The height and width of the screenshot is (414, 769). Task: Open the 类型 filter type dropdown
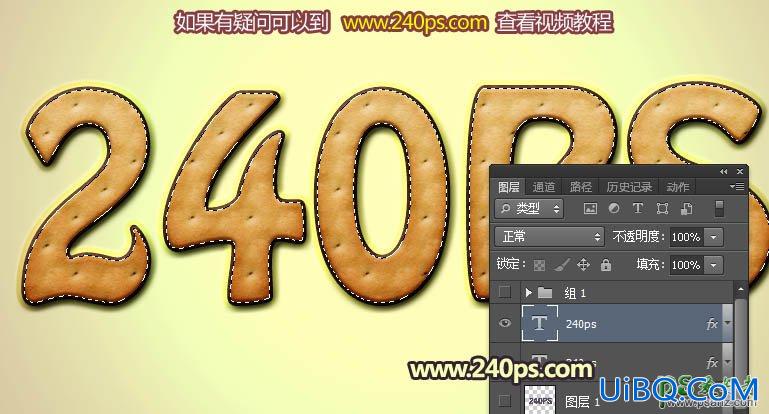coord(529,209)
